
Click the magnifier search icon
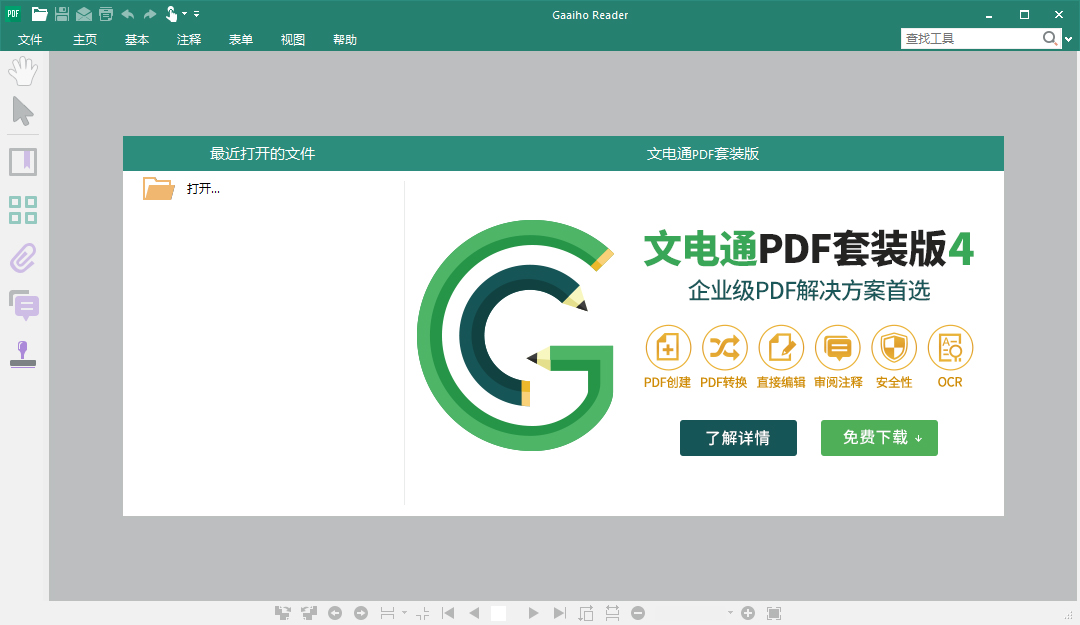point(1050,39)
